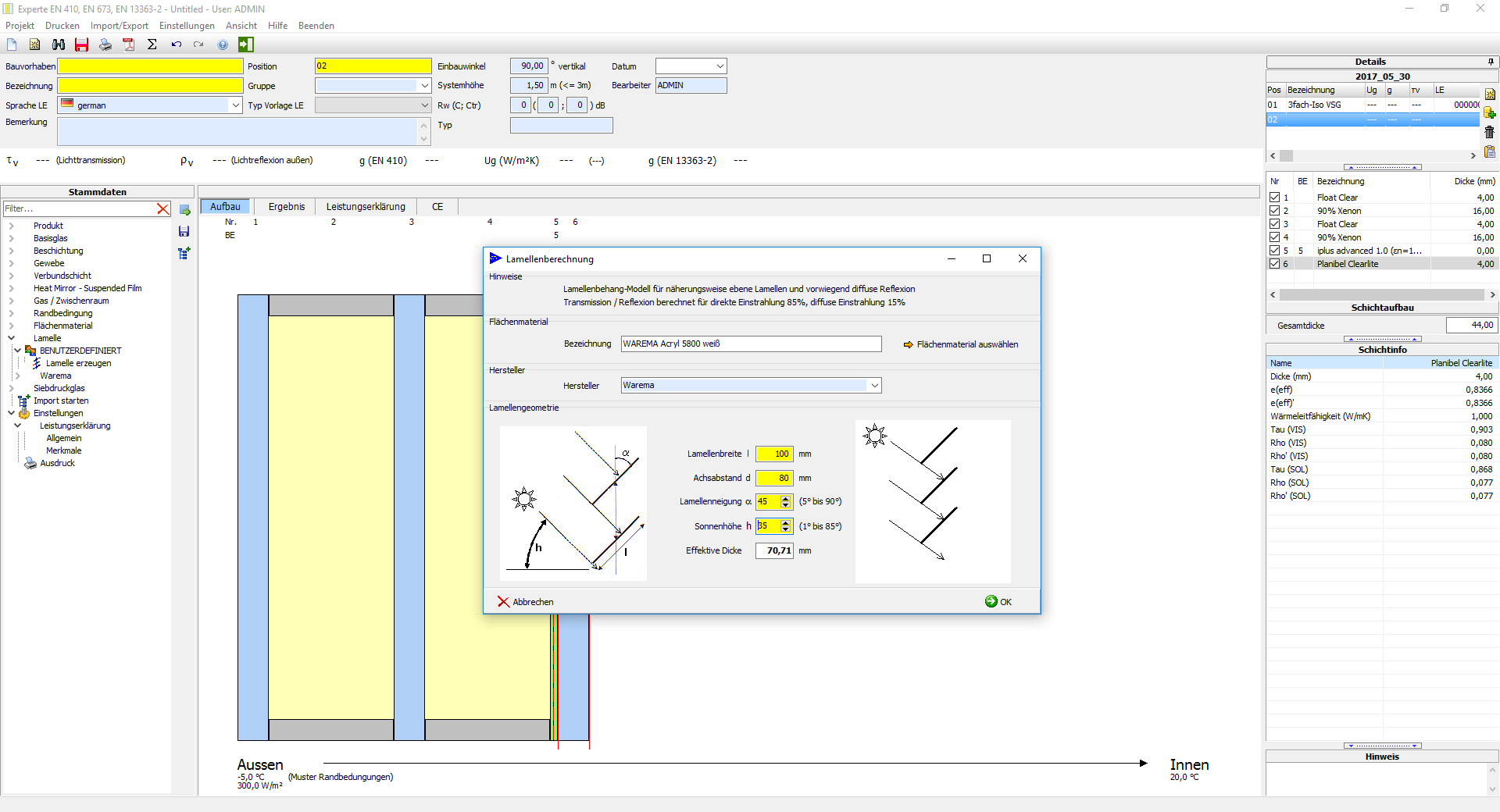Viewport: 1500px width, 812px height.
Task: Switch to the Ergebnis tab
Action: (x=287, y=207)
